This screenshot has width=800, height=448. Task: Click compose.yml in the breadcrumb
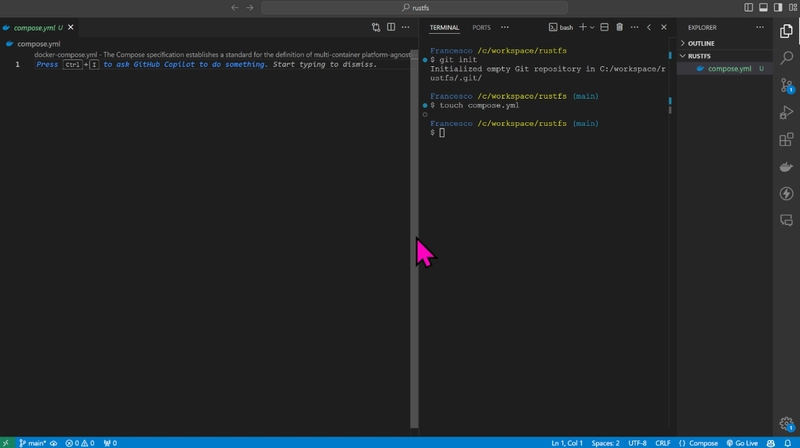pos(39,44)
